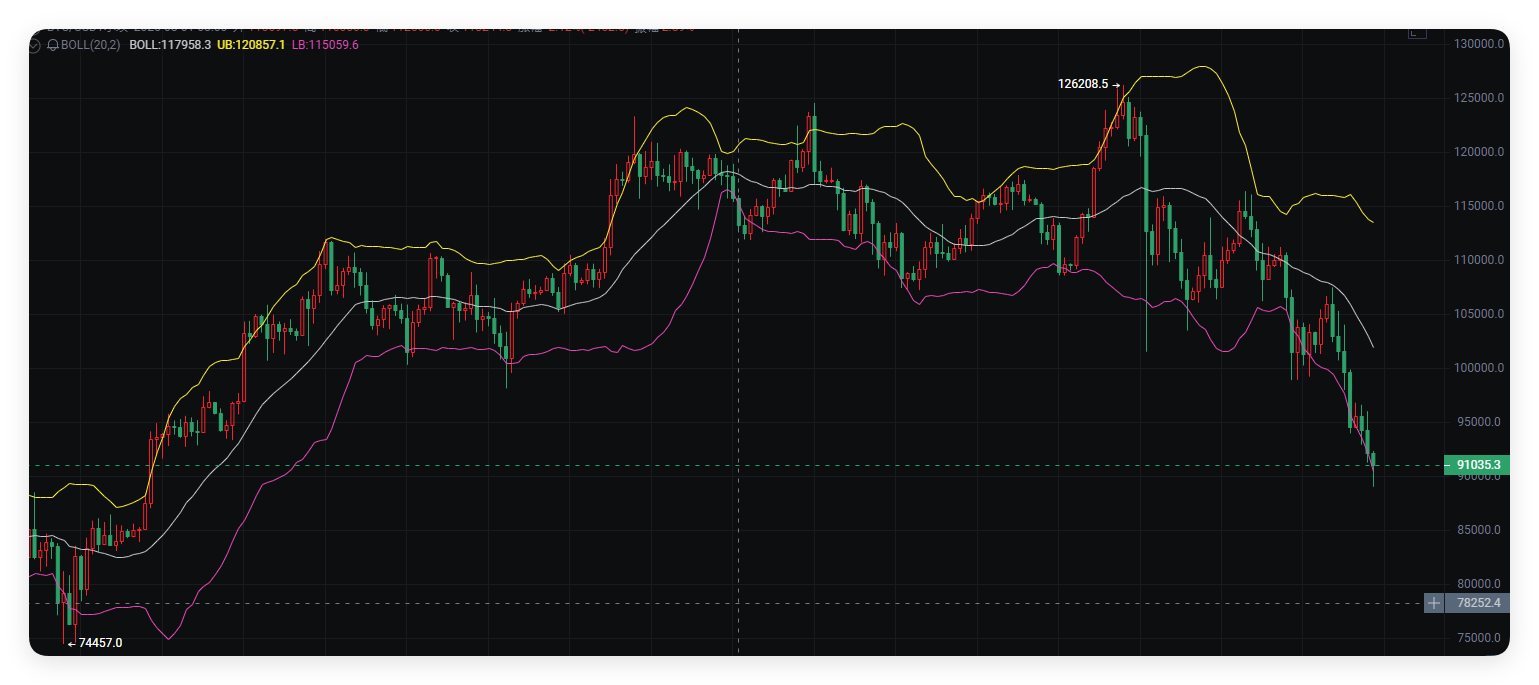Click the plus button beside the 78252.4 crosshair price
Image resolution: width=1539 pixels, height=685 pixels.
[1434, 603]
